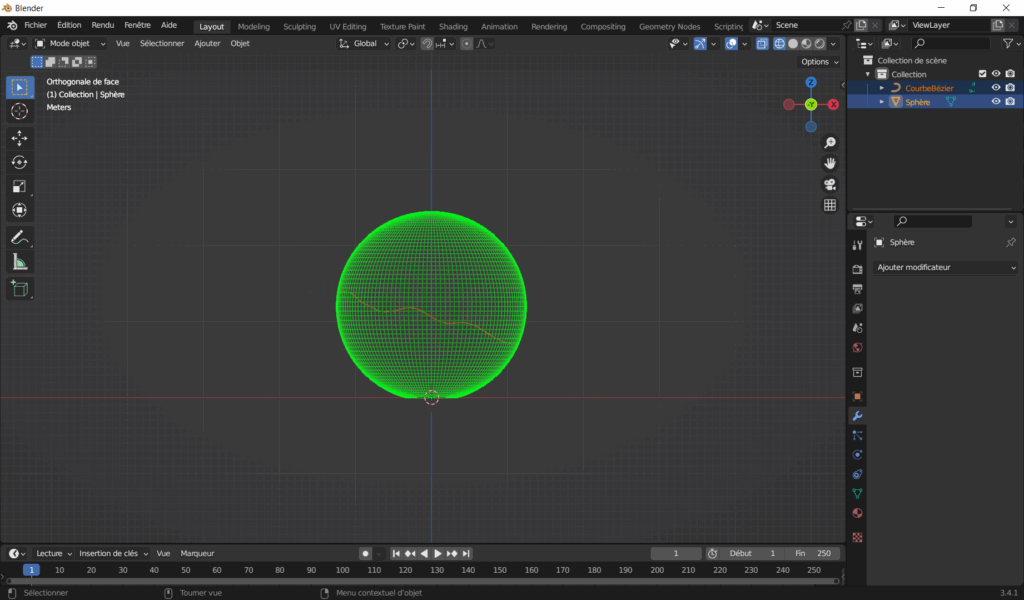The height and width of the screenshot is (600, 1024).
Task: Open the Object Data properties tab
Action: coord(857,494)
